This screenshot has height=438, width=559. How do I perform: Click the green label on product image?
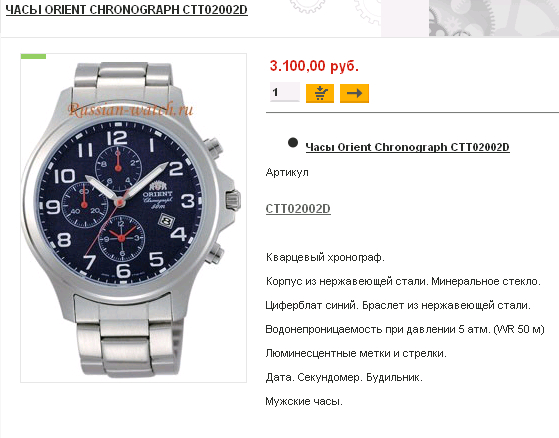click(34, 56)
